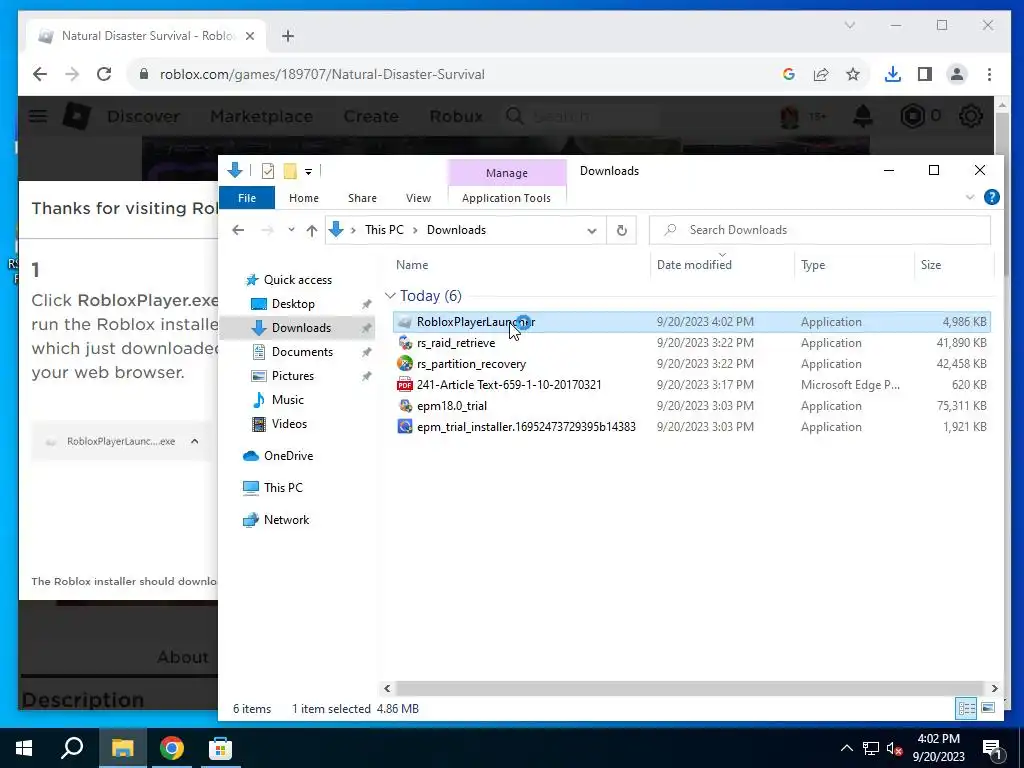The width and height of the screenshot is (1024, 768).
Task: Open Recent locations dropdown arrow
Action: coord(291,230)
